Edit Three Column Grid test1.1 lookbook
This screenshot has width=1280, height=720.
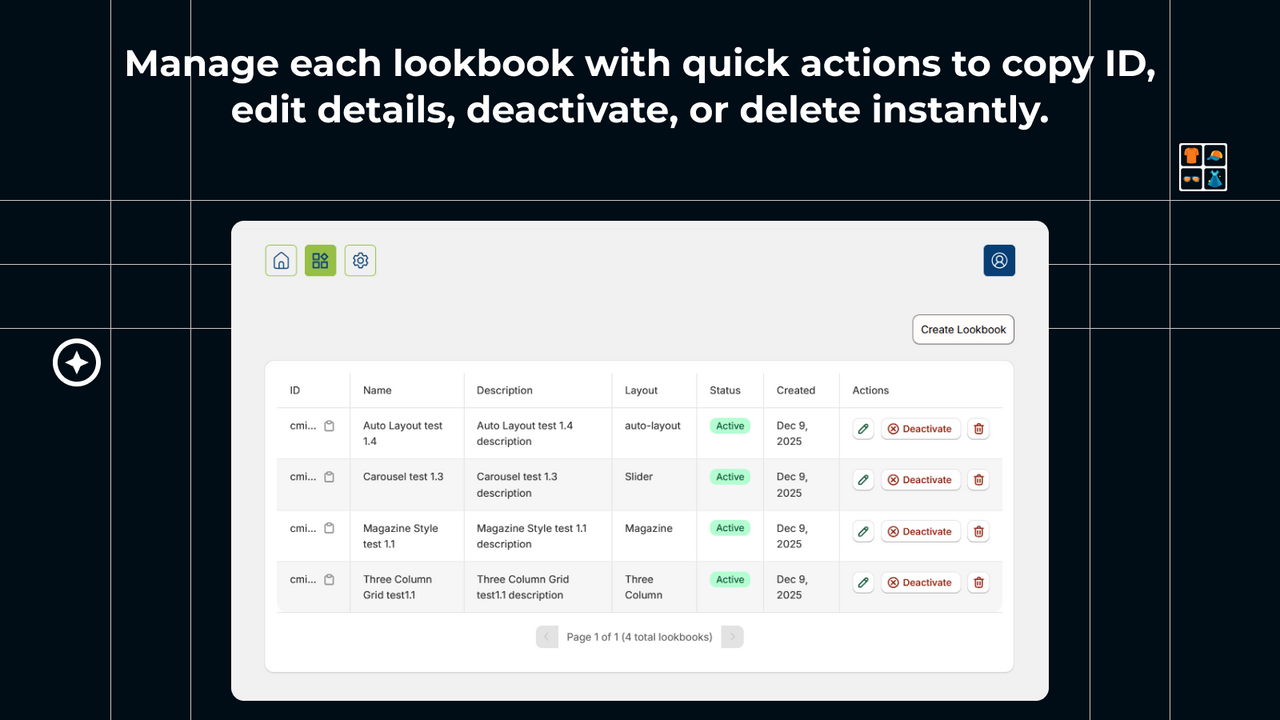coord(864,583)
